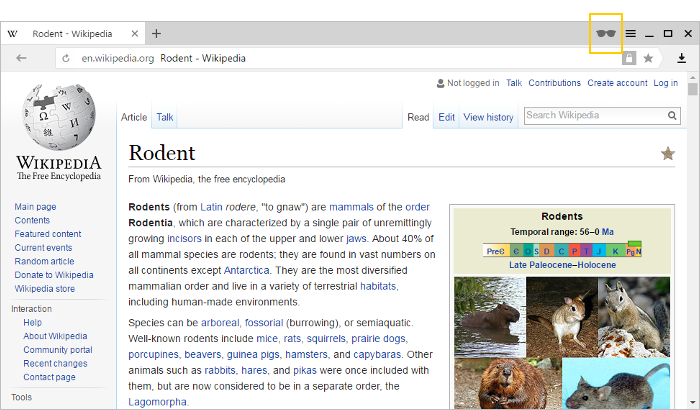
Task: Open a new tab with plus icon
Action: pos(156,33)
